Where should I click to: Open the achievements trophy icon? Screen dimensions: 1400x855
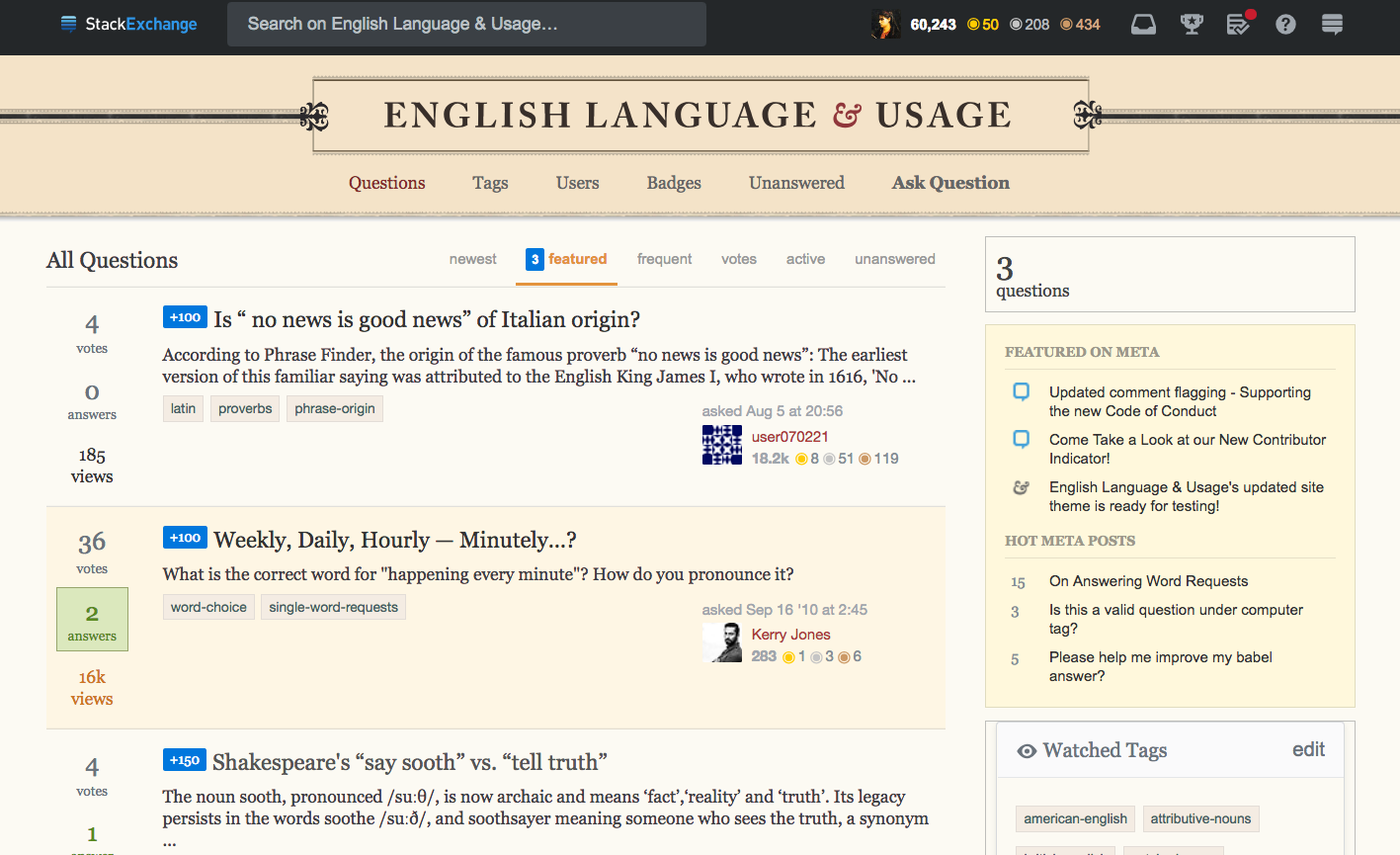(1192, 24)
